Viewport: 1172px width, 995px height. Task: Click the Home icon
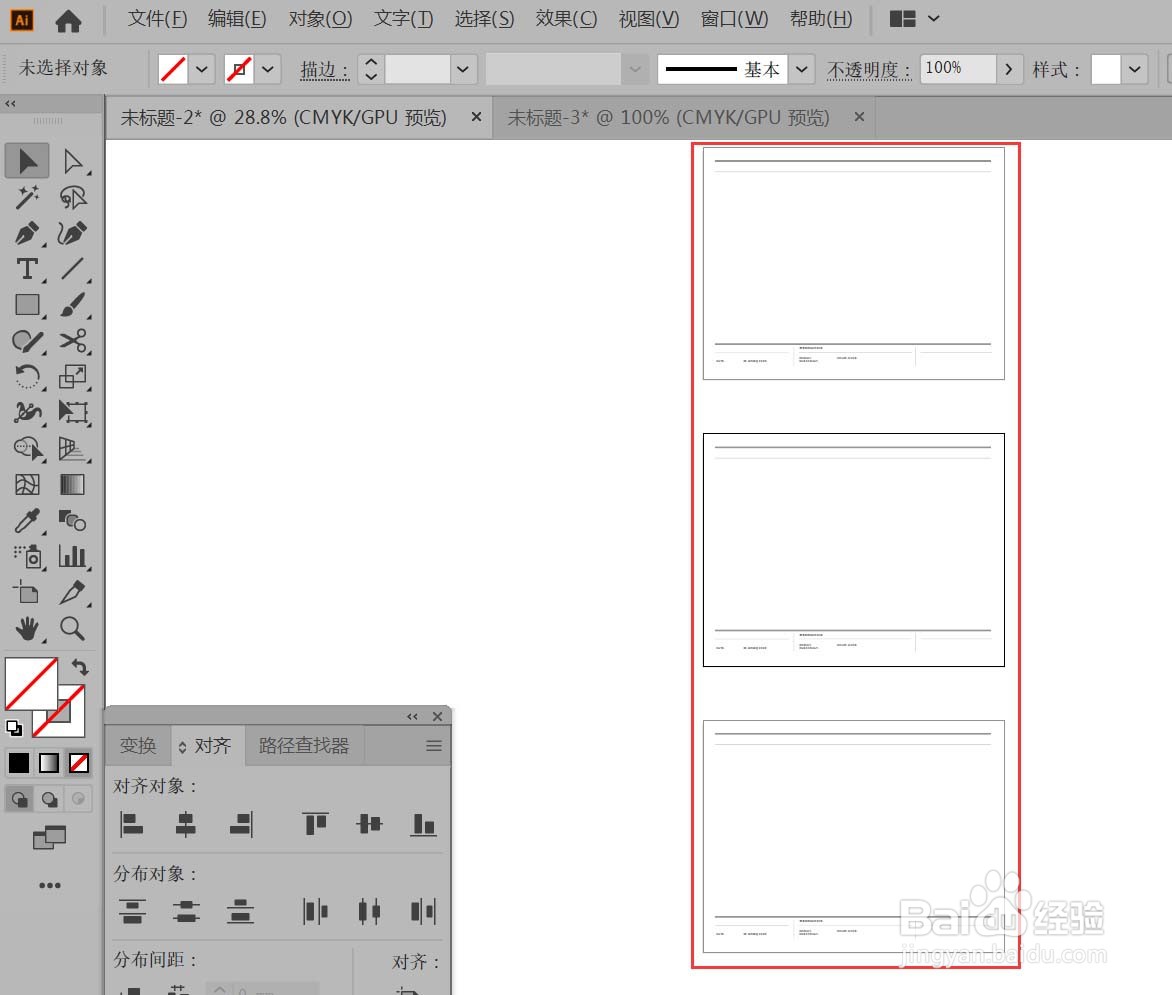(x=69, y=20)
